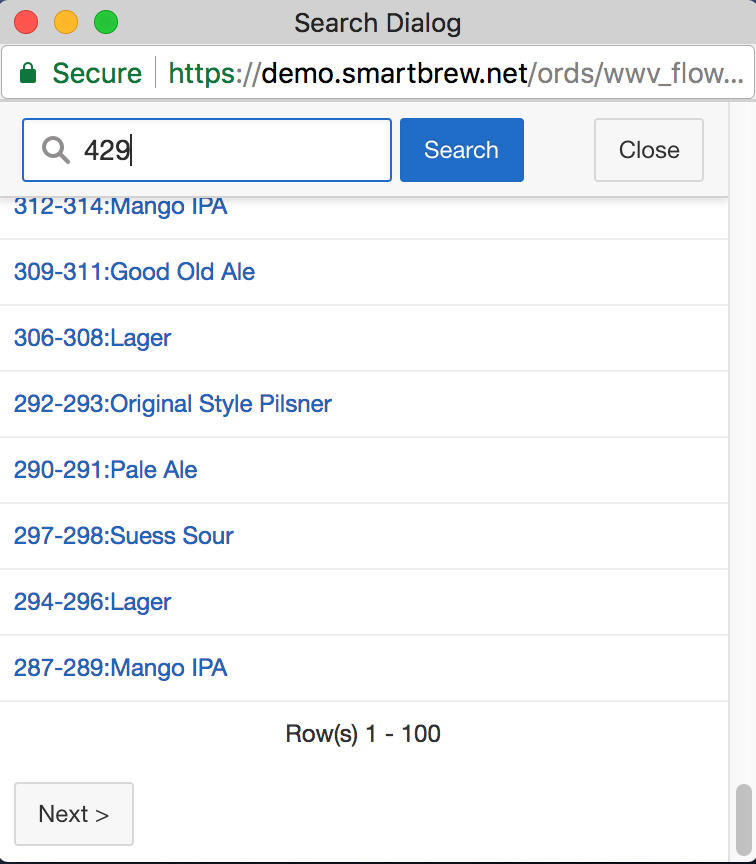756x864 pixels.
Task: Select the 287-289:Mango IPA result
Action: click(120, 668)
